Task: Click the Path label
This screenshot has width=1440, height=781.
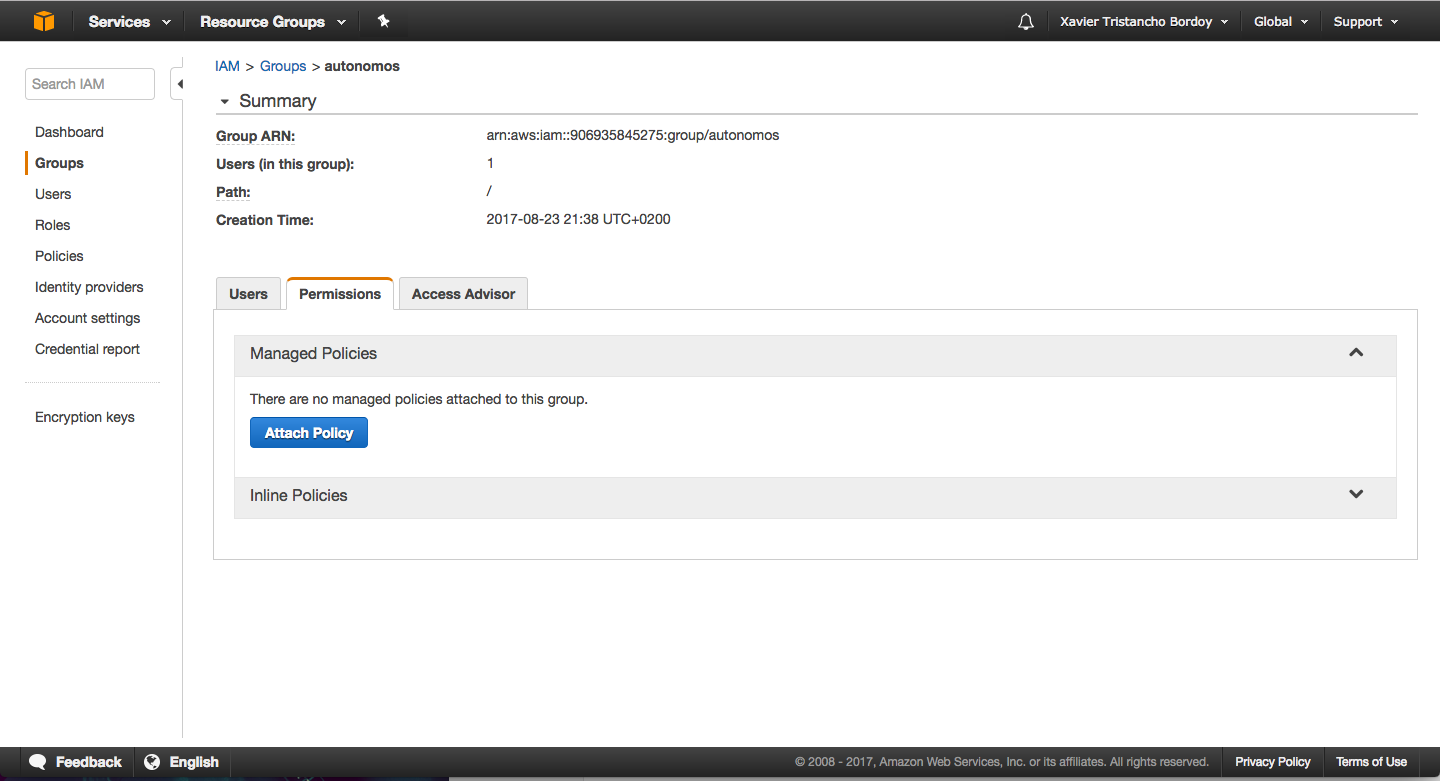Action: pos(233,192)
